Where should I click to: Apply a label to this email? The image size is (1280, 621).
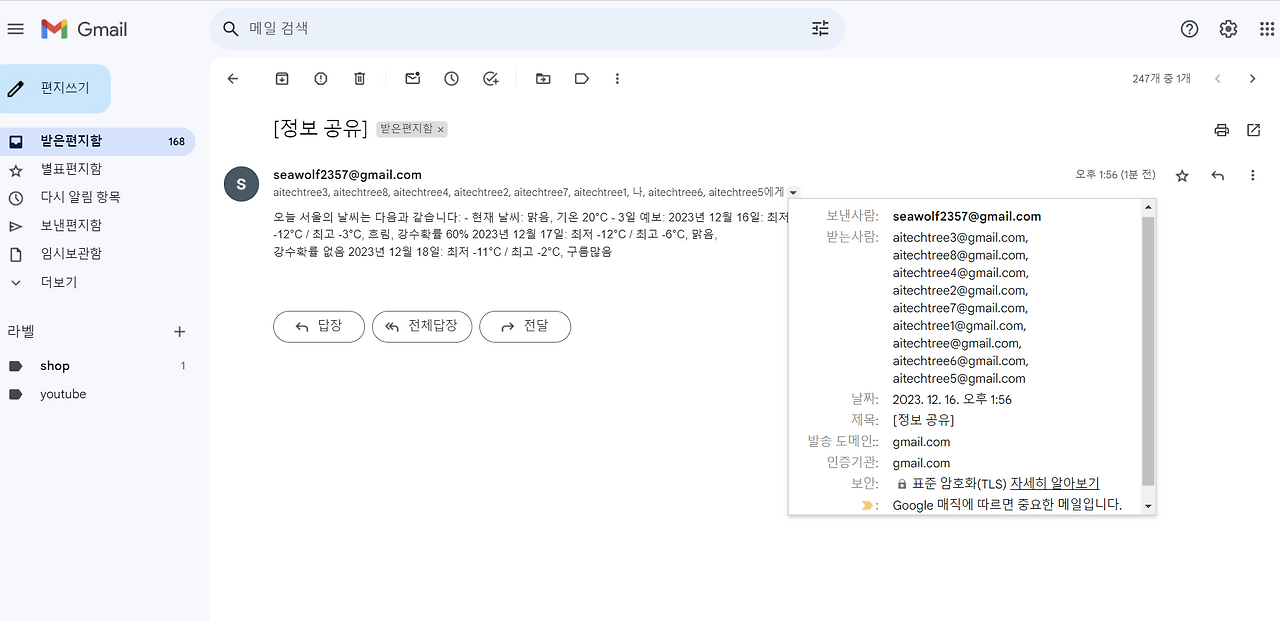581,78
